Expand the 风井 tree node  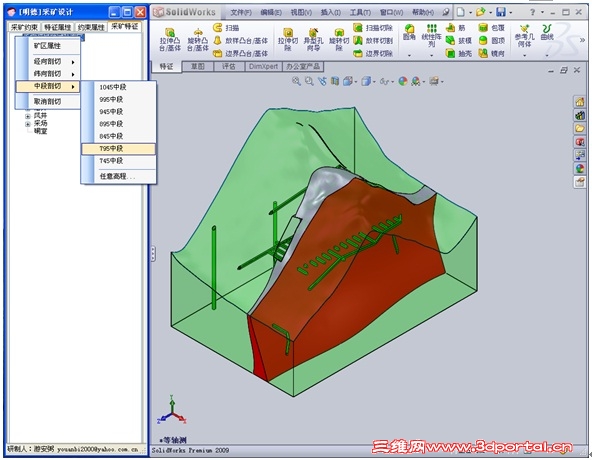[x=28, y=116]
